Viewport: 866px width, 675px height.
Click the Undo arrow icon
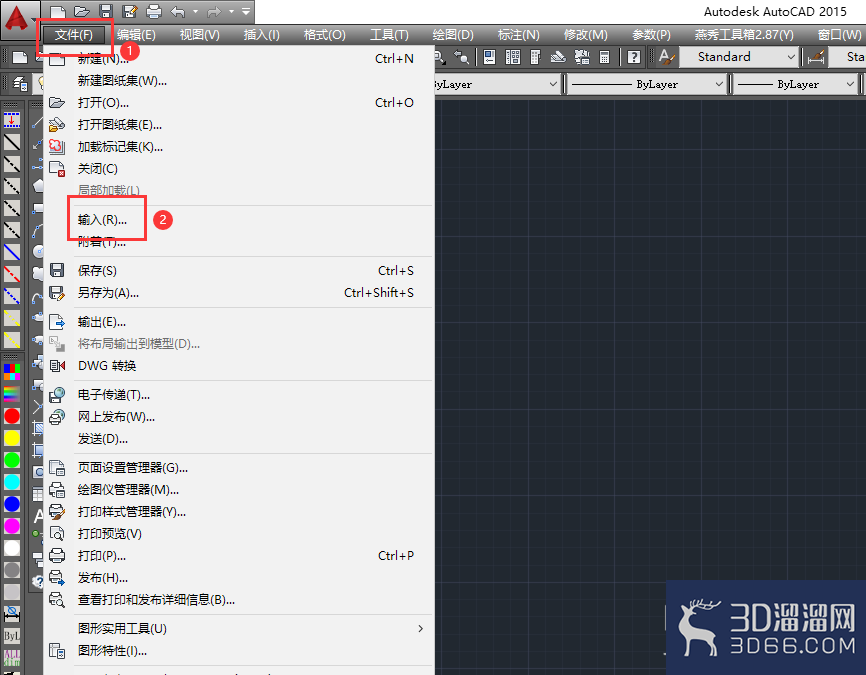[178, 12]
